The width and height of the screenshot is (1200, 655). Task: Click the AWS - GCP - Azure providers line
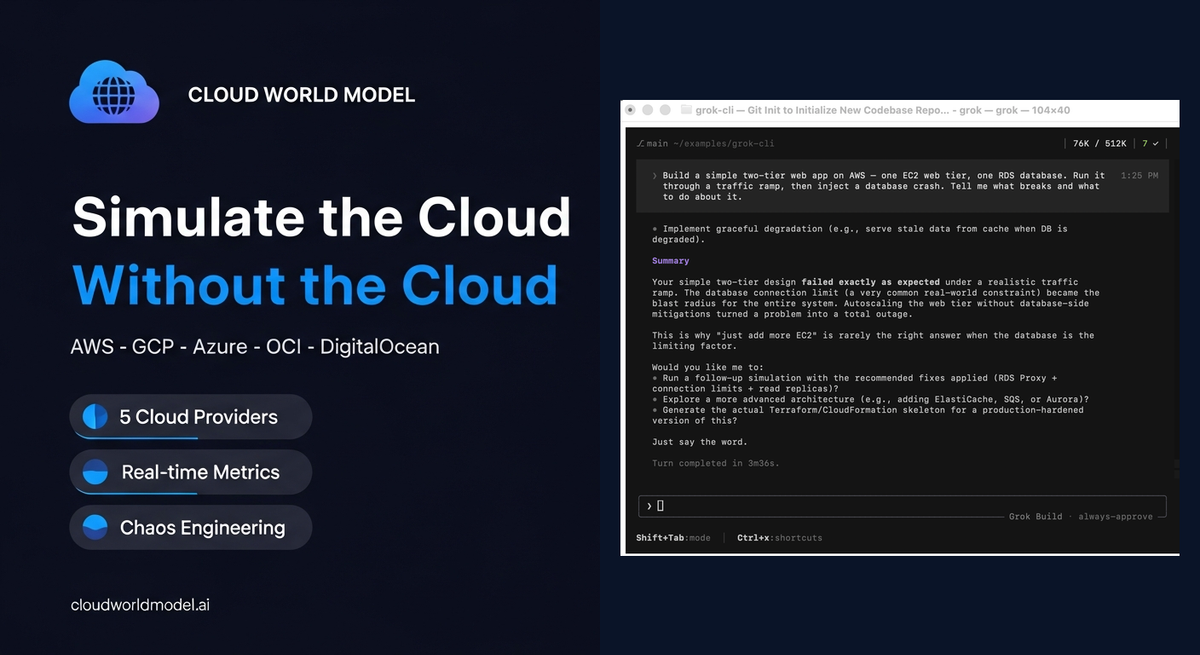[x=255, y=347]
